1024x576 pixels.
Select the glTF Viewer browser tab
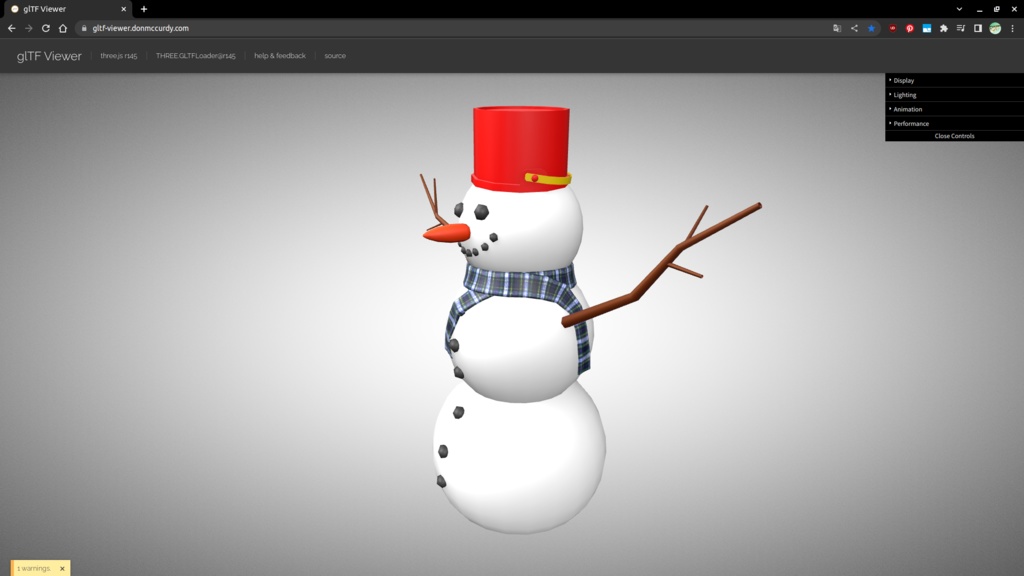click(x=68, y=9)
